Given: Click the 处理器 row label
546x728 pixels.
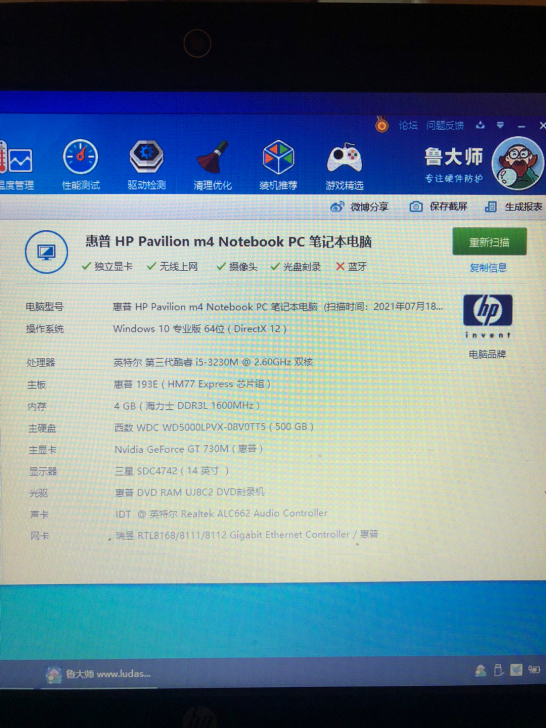Looking at the screenshot, I should [x=41, y=363].
